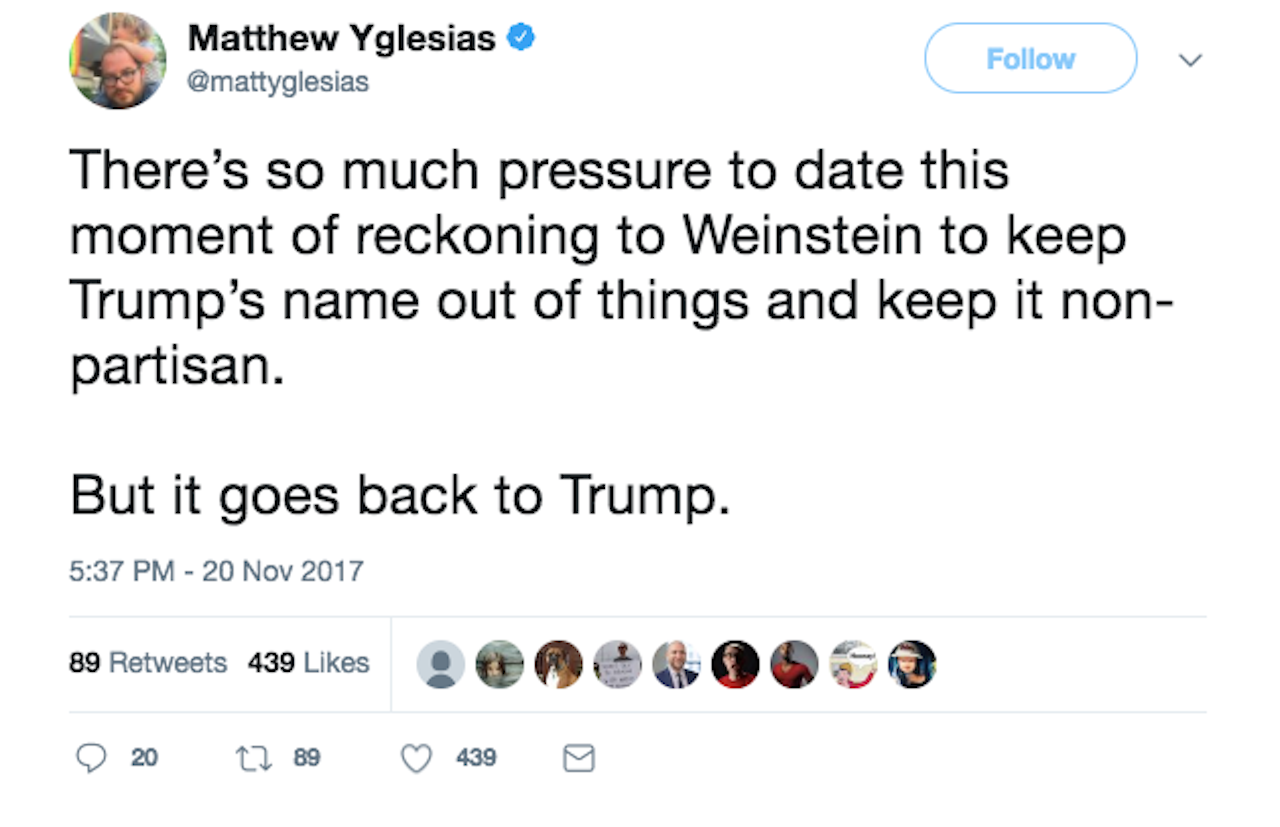This screenshot has width=1280, height=827.
Task: Click the cartoon comic speech-bubble liker avatar
Action: [x=853, y=664]
